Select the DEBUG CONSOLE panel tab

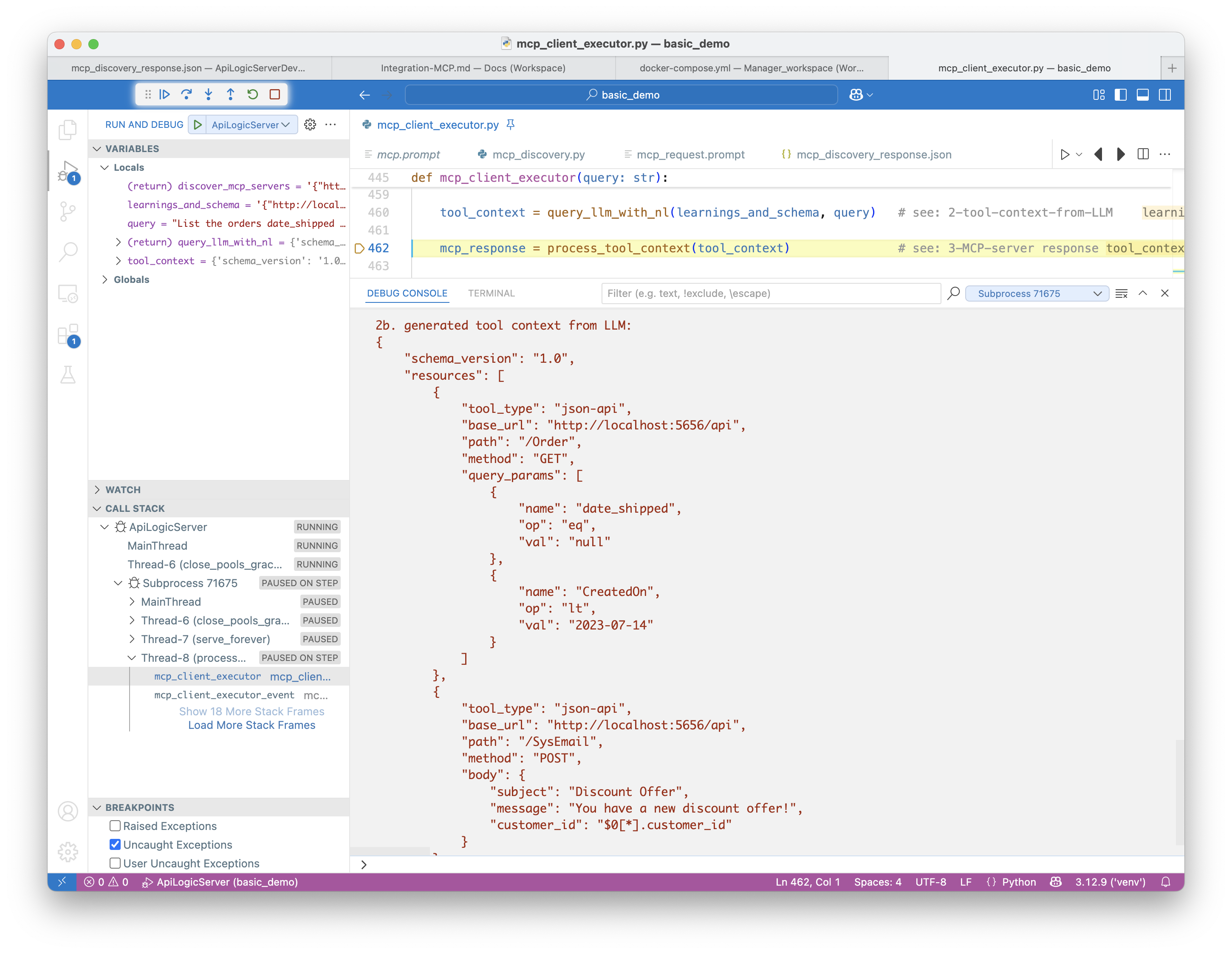[x=407, y=294]
